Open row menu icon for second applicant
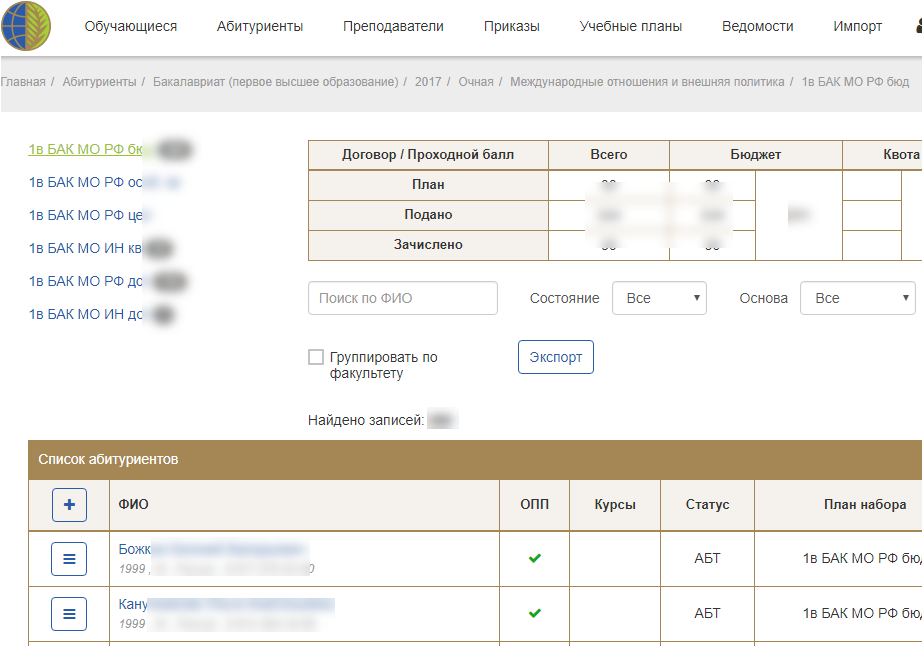 pos(69,613)
